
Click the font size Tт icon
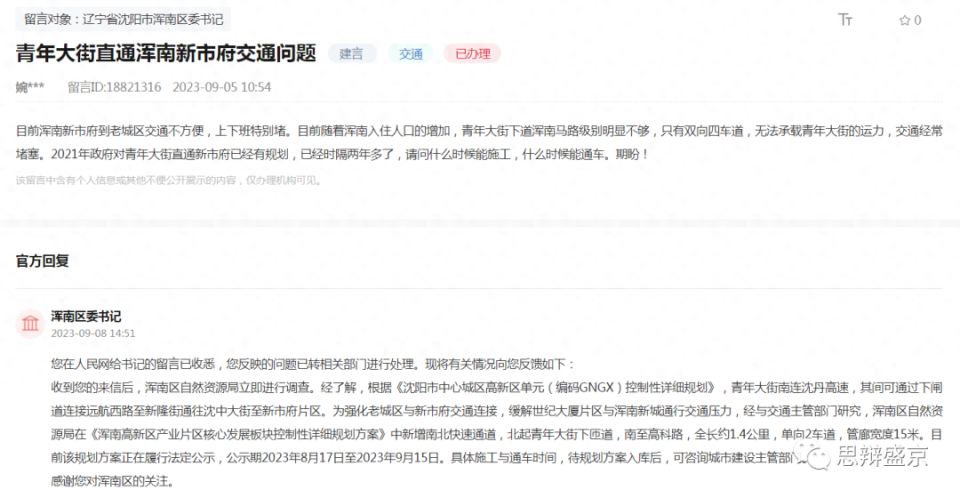[x=845, y=20]
